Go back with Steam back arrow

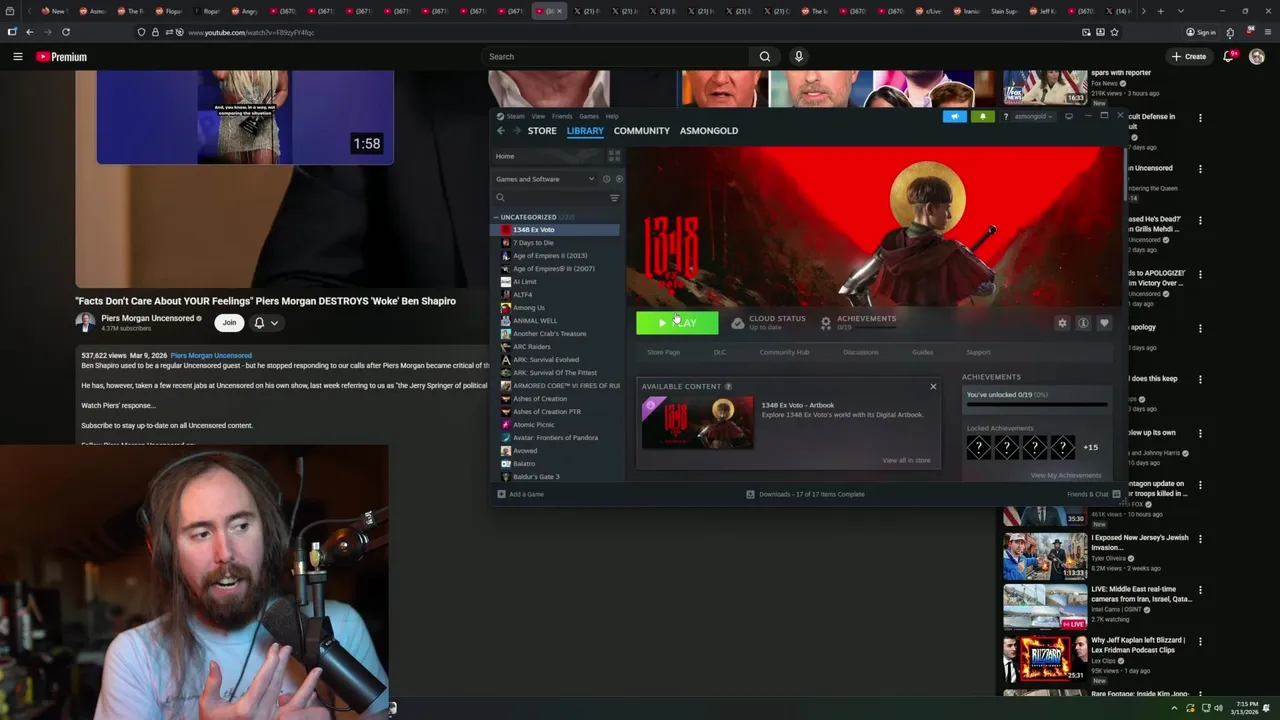pyautogui.click(x=501, y=131)
